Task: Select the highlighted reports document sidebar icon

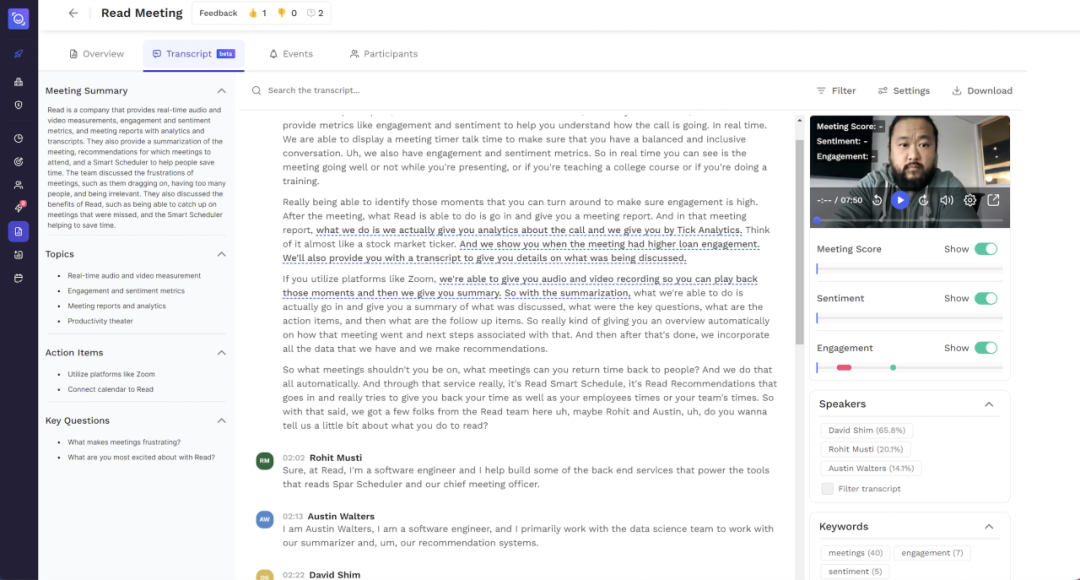Action: click(x=19, y=231)
